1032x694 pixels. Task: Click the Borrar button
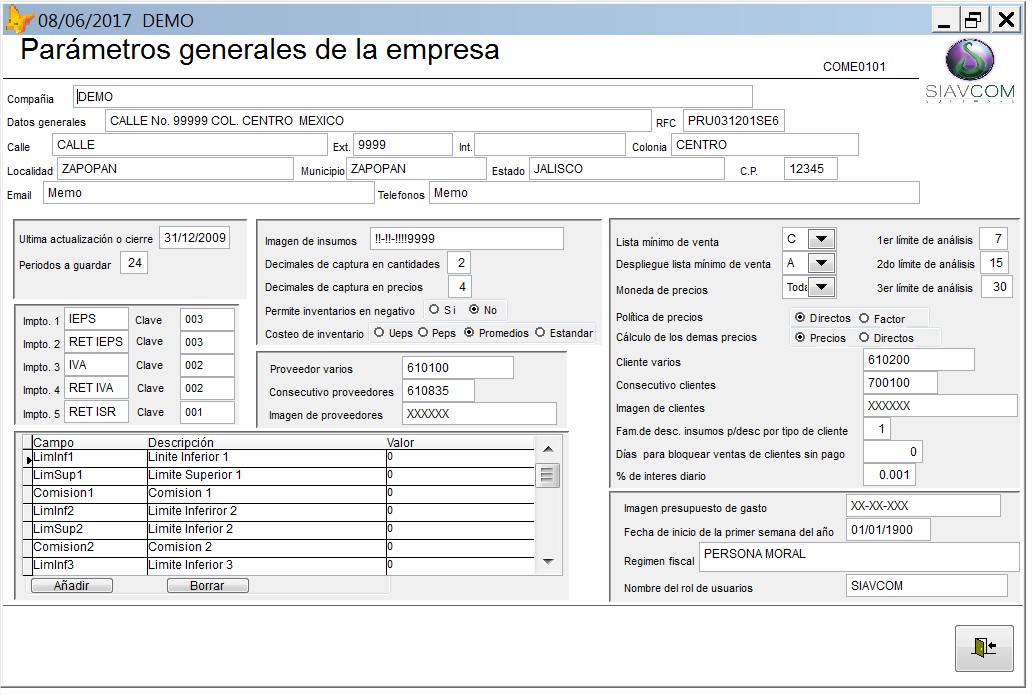coord(207,585)
